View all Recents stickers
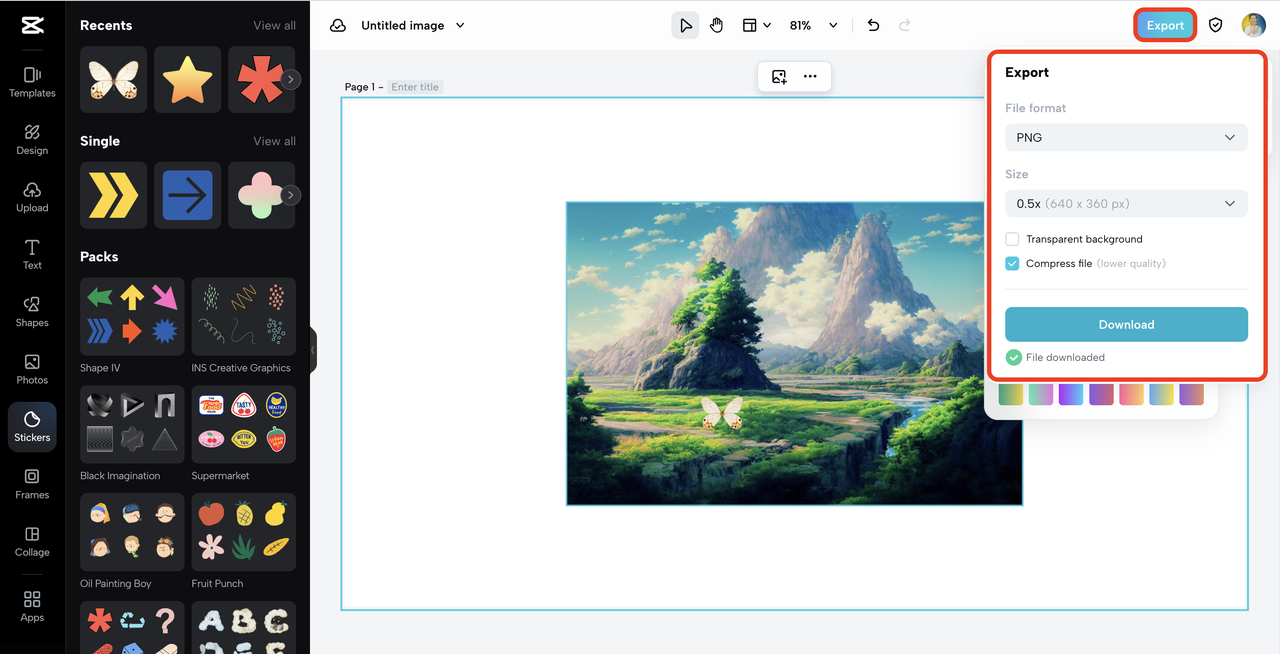The height and width of the screenshot is (654, 1280). pyautogui.click(x=274, y=25)
